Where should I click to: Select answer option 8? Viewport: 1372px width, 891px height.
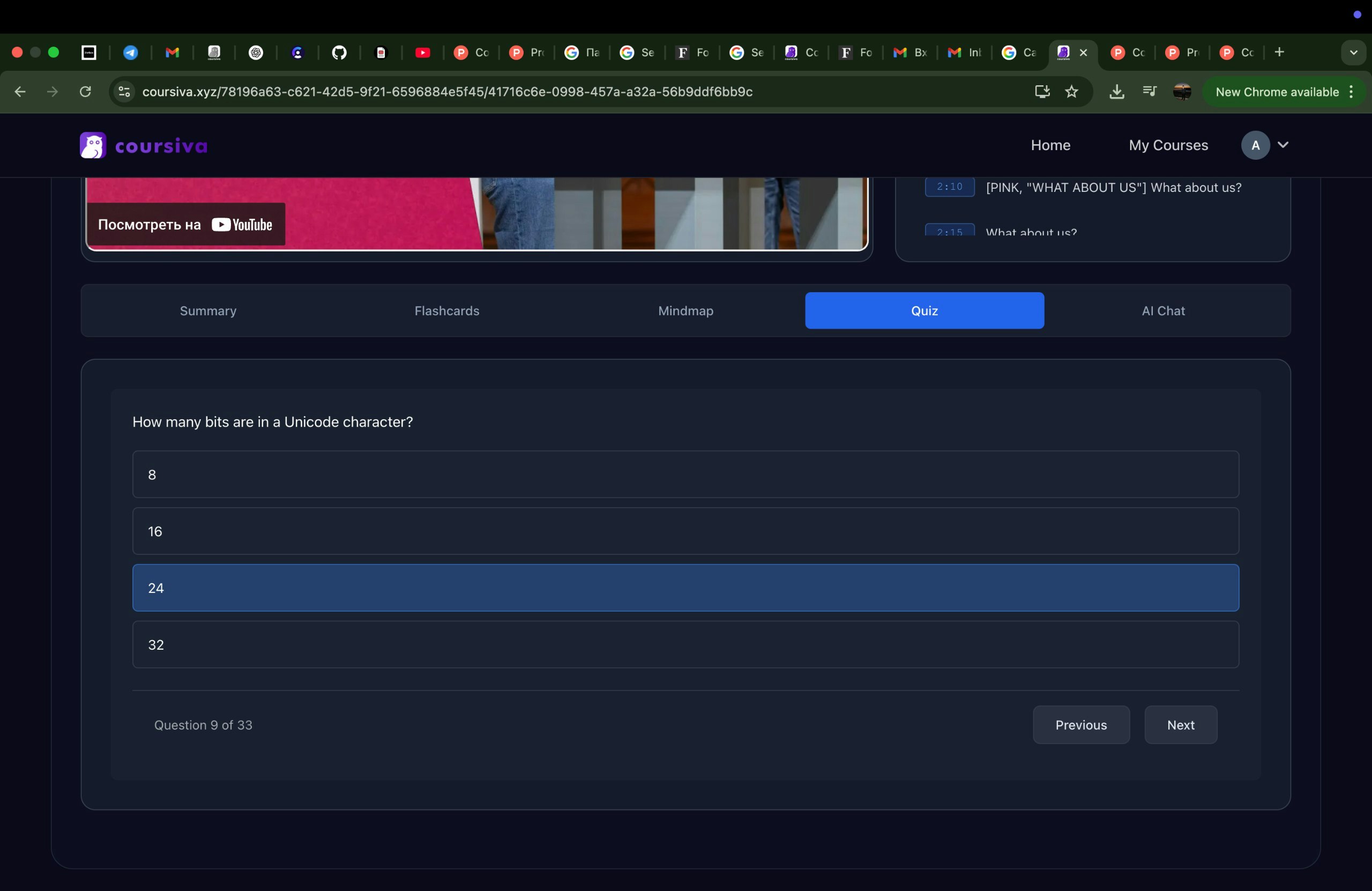pyautogui.click(x=685, y=474)
